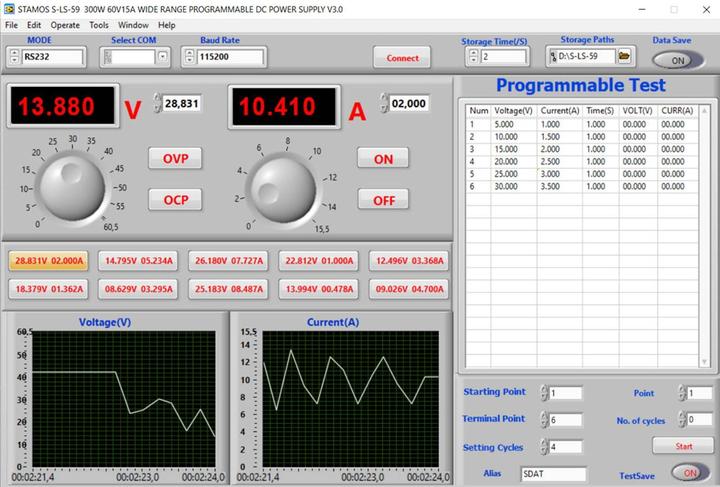Image resolution: width=720 pixels, height=487 pixels.
Task: Click the Time(S) column header
Action: tap(600, 111)
